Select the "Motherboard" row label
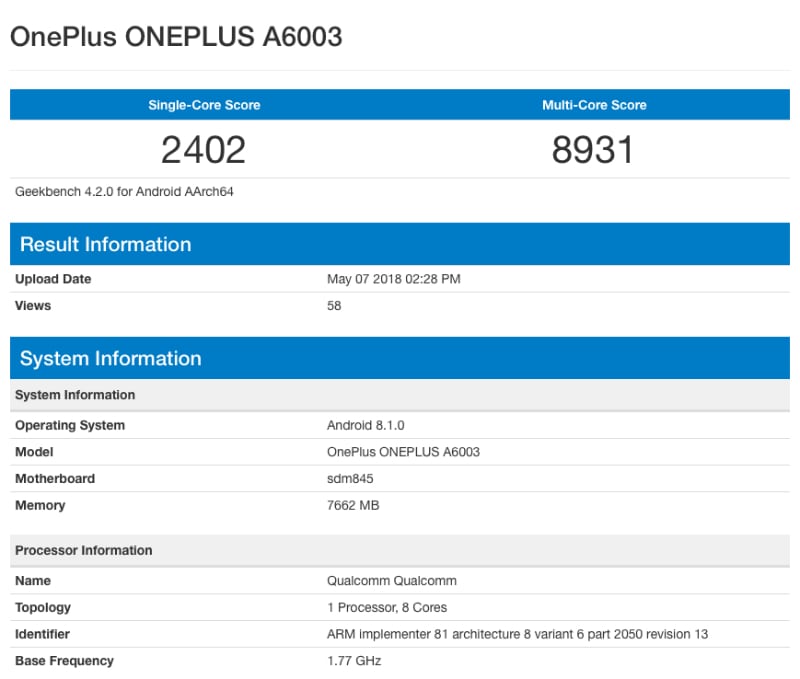The width and height of the screenshot is (800, 679). point(55,479)
